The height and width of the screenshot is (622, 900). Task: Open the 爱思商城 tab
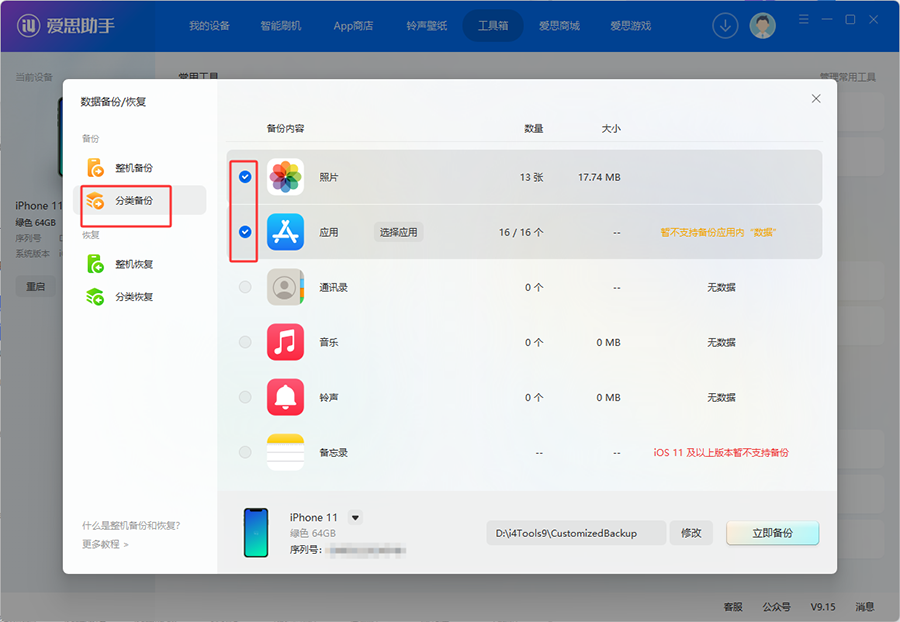coord(559,26)
